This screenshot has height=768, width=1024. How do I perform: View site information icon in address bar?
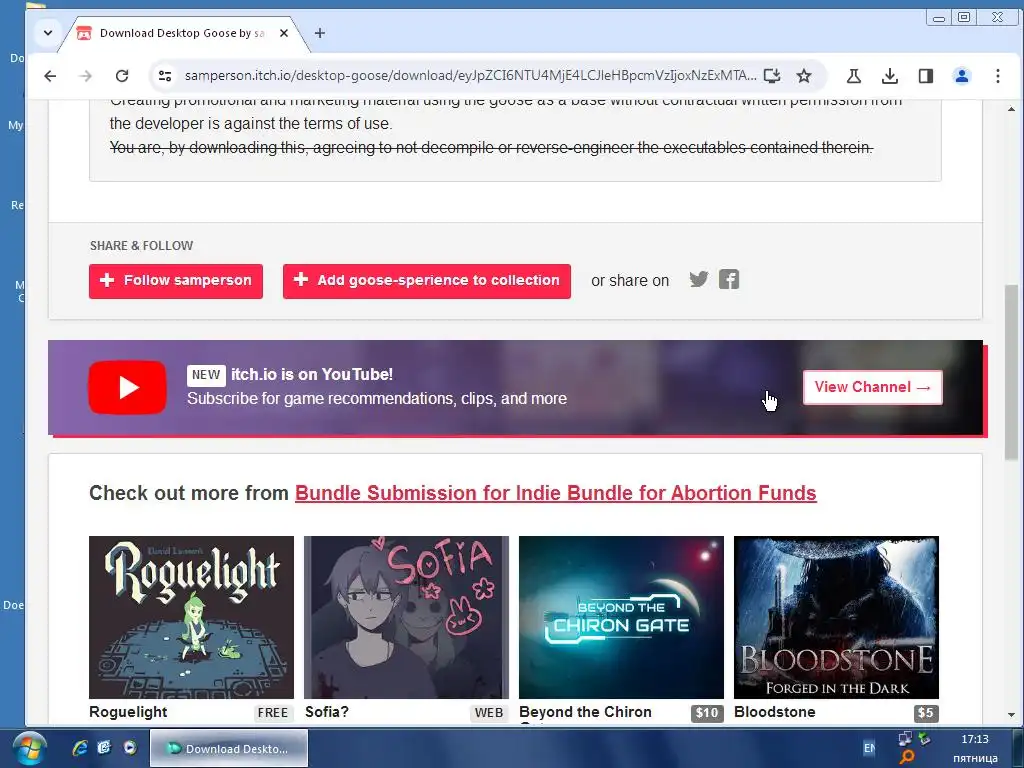click(x=165, y=76)
